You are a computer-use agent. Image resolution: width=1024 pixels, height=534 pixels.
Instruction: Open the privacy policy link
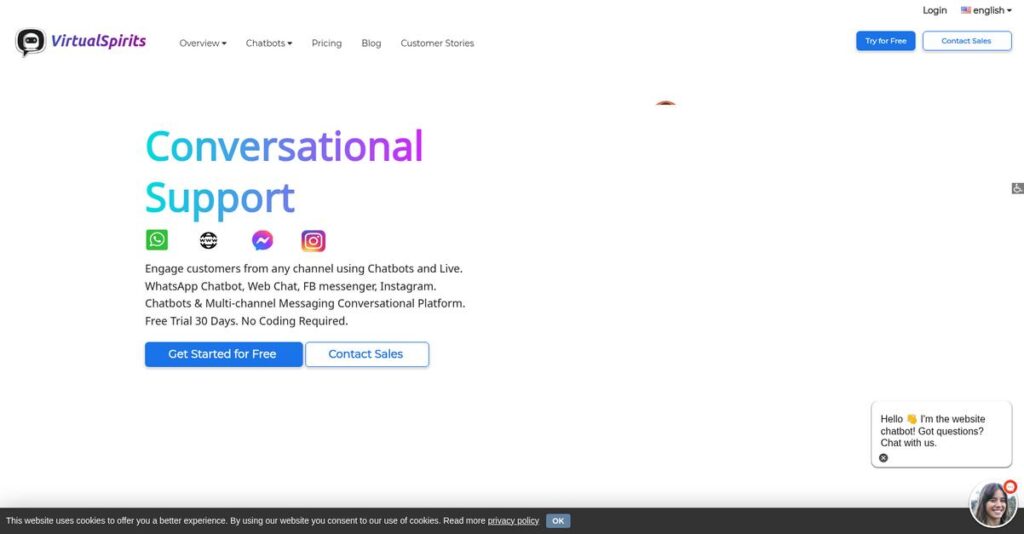tap(513, 521)
